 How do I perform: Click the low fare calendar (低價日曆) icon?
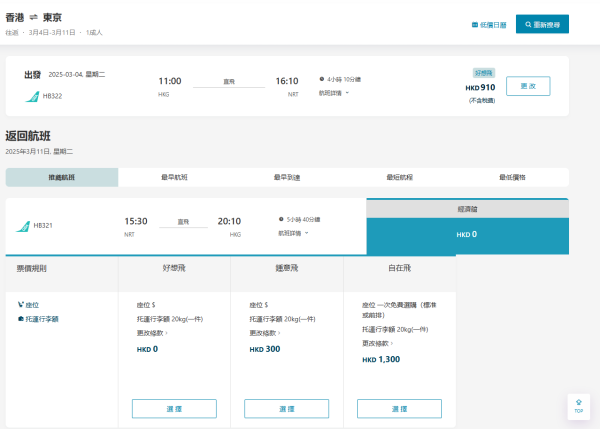(x=475, y=25)
